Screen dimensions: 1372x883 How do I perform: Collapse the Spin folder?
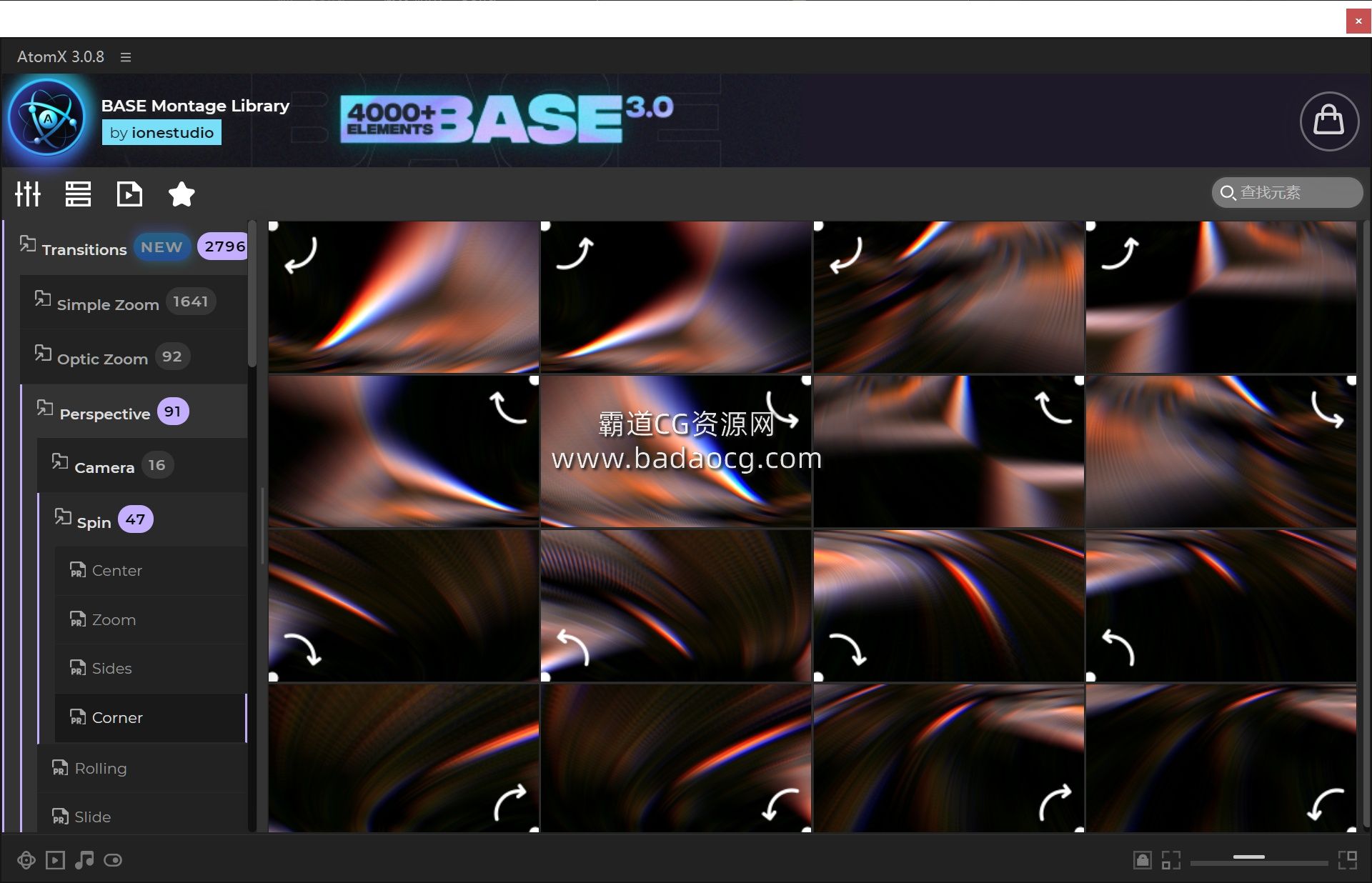(x=142, y=520)
